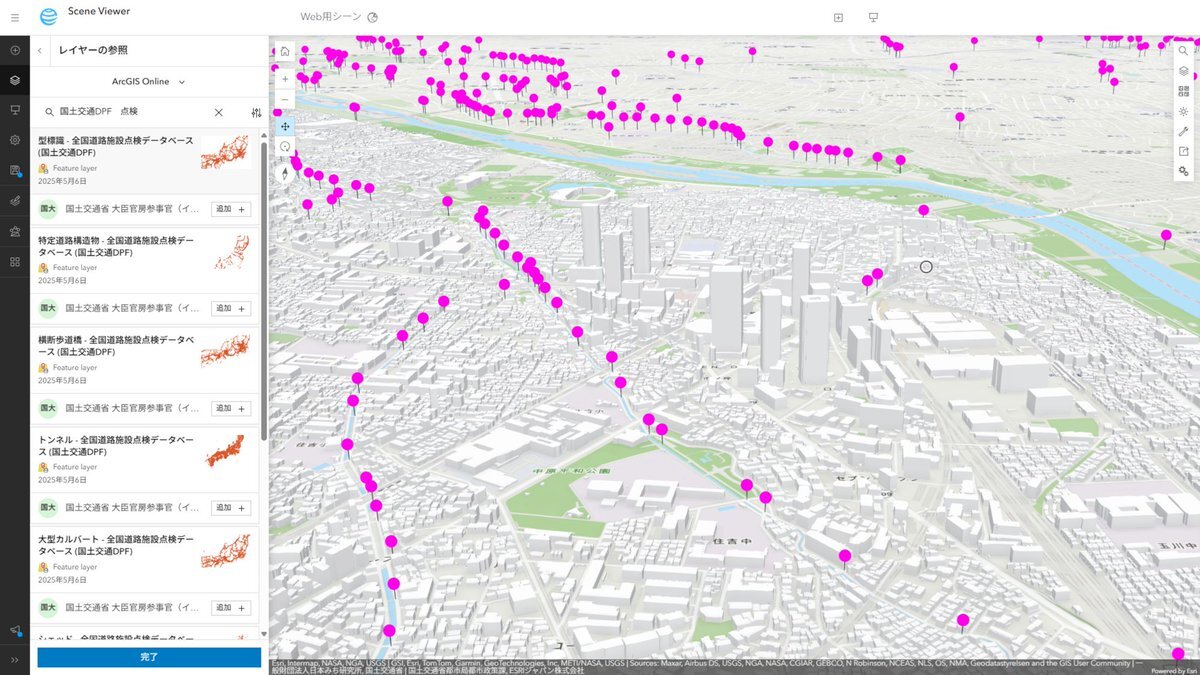Add the トンネル layer using 追加
Viewport: 1200px width, 675px height.
click(231, 508)
